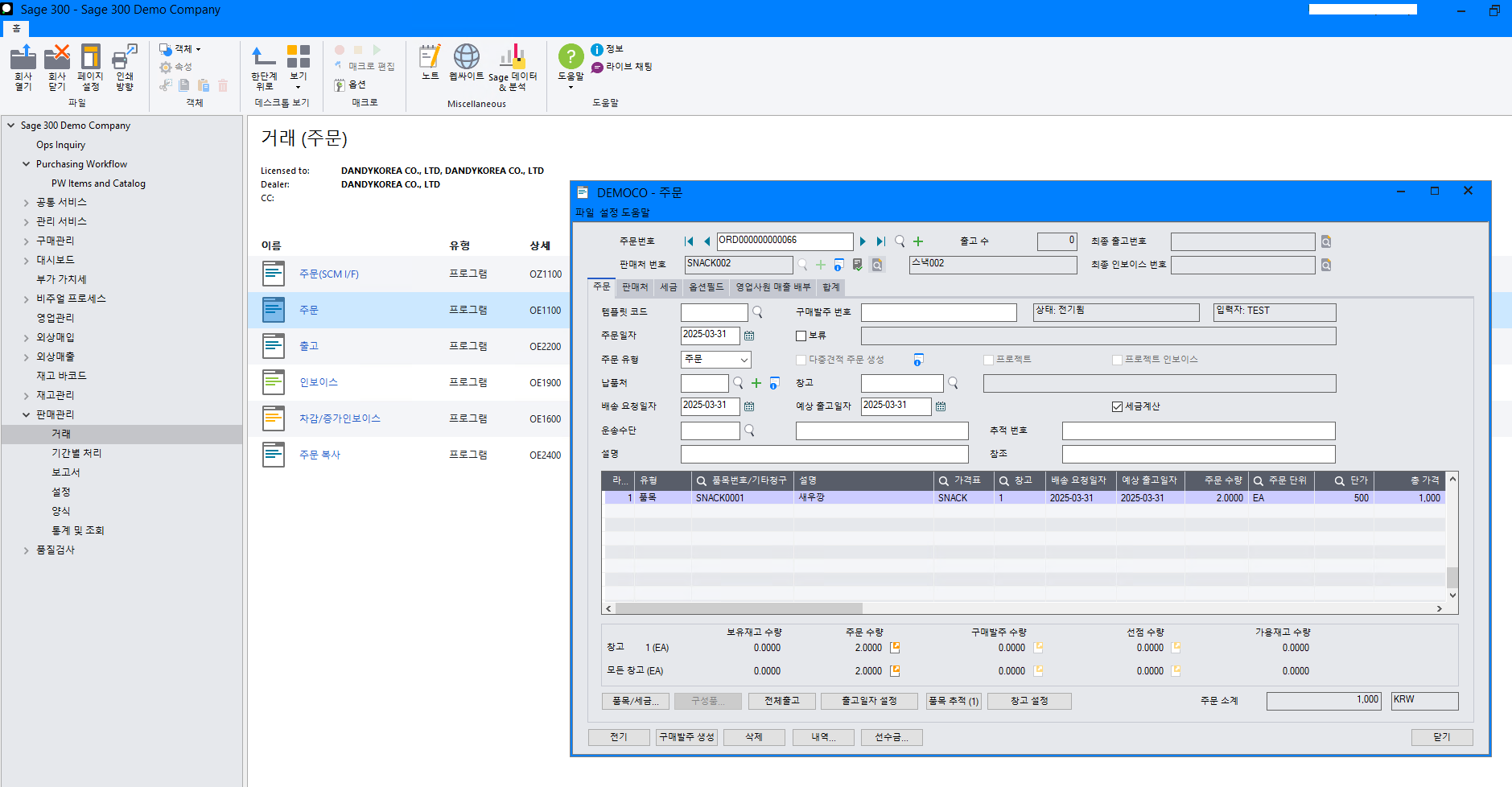The height and width of the screenshot is (787, 1512).
Task: Jump to the last order number
Action: click(880, 241)
